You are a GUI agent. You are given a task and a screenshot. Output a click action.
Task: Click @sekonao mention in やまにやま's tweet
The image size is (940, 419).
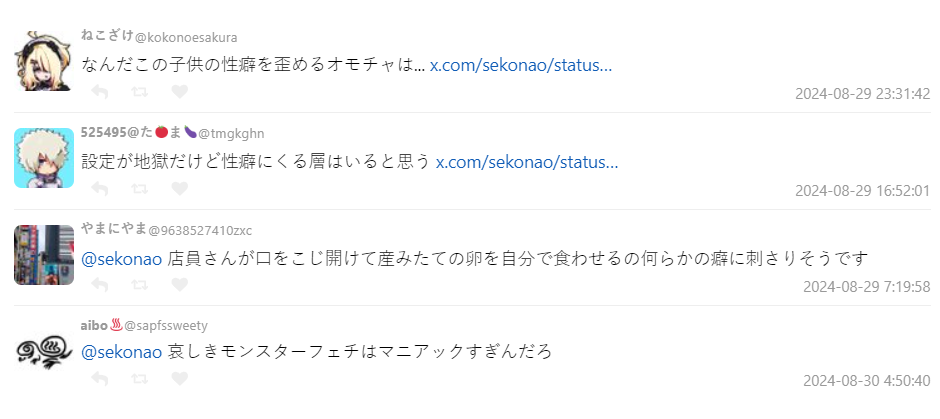pyautogui.click(x=121, y=258)
